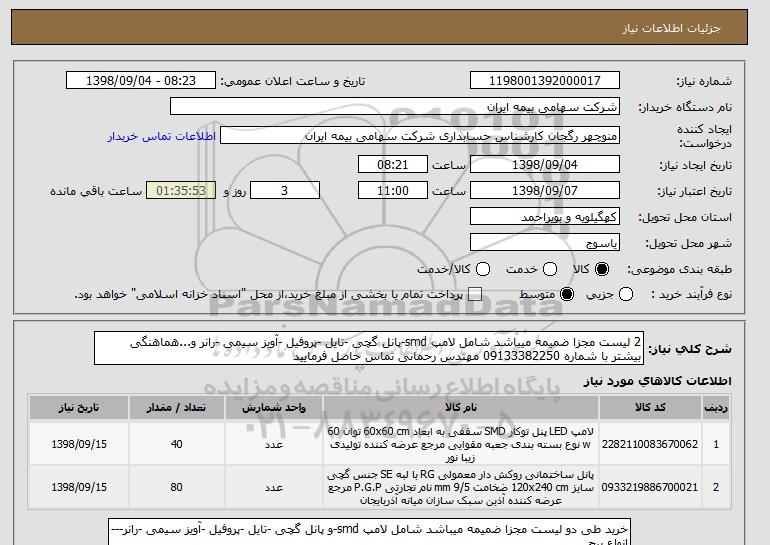
Task: Click the buyer organization name field
Action: [395, 107]
